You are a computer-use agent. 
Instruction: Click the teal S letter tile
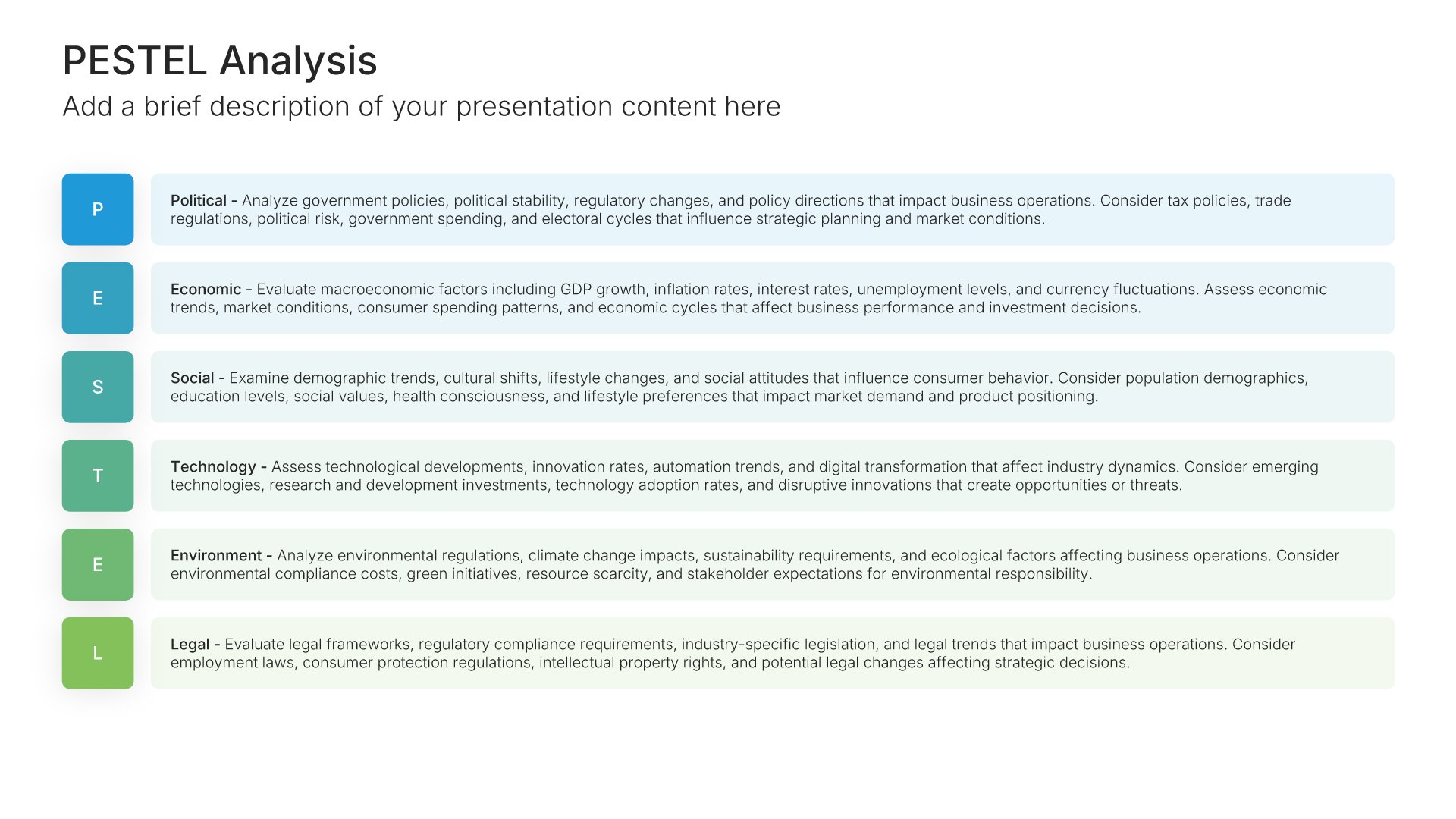(98, 387)
